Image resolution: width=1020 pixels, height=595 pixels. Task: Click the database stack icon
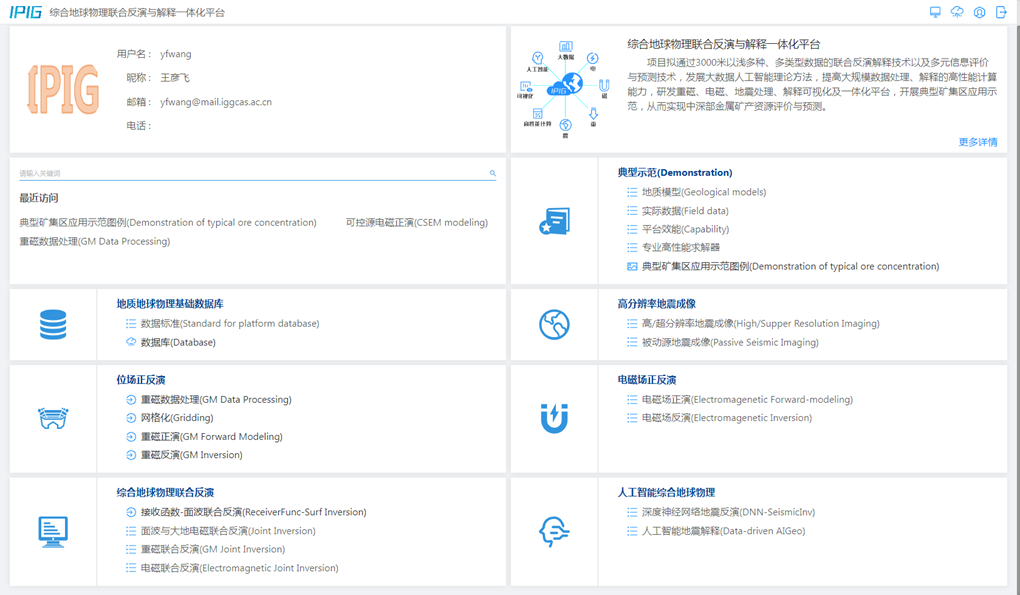[53, 324]
